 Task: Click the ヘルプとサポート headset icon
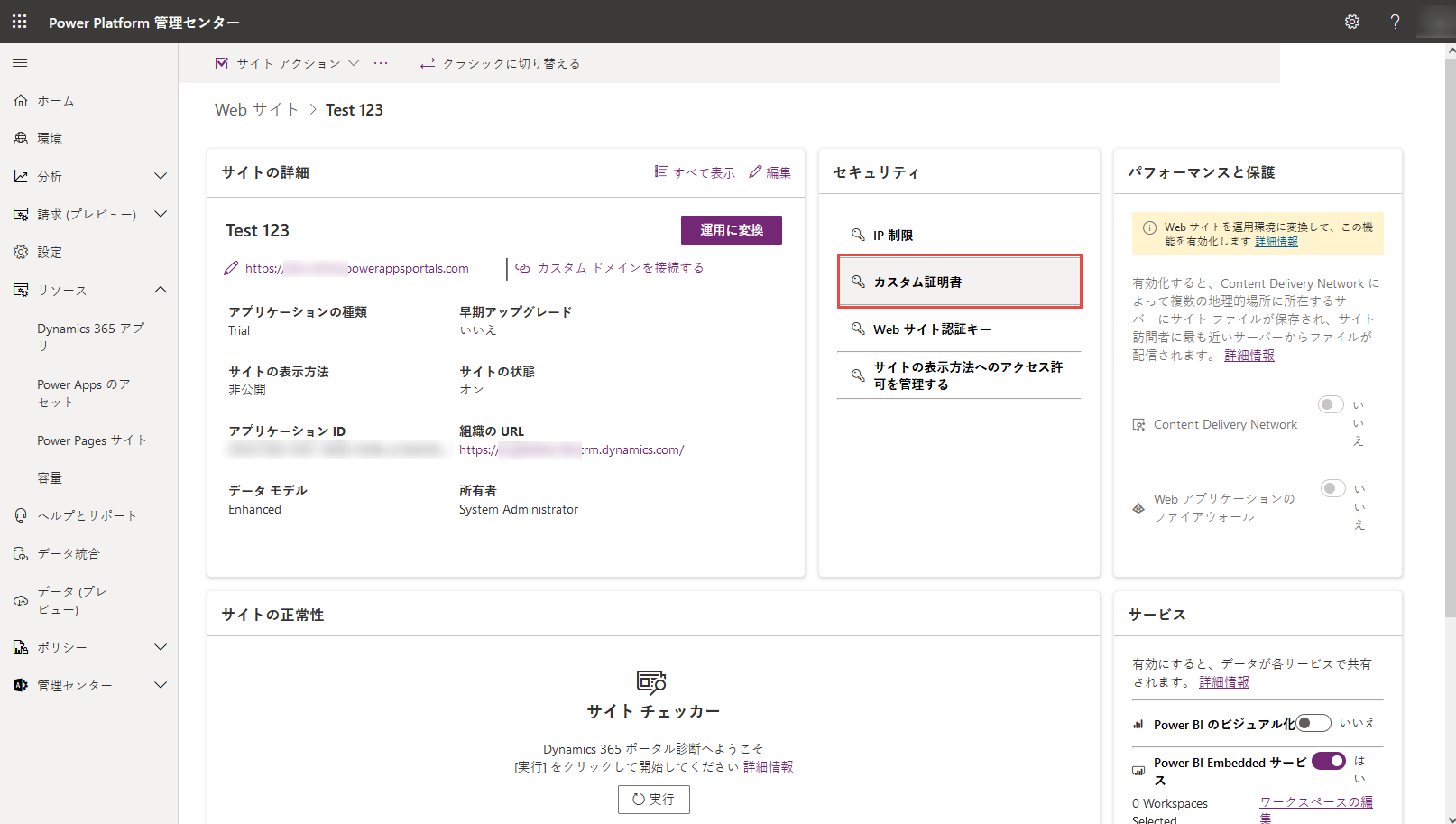click(21, 515)
